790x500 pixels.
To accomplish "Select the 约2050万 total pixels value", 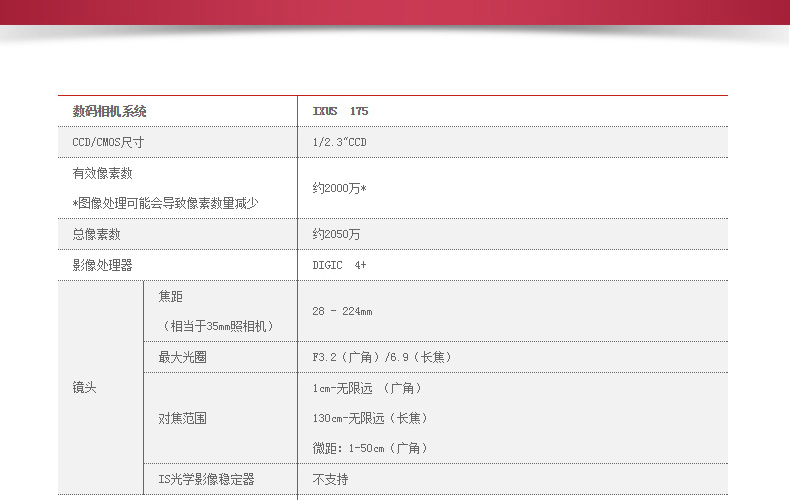I will coord(336,234).
